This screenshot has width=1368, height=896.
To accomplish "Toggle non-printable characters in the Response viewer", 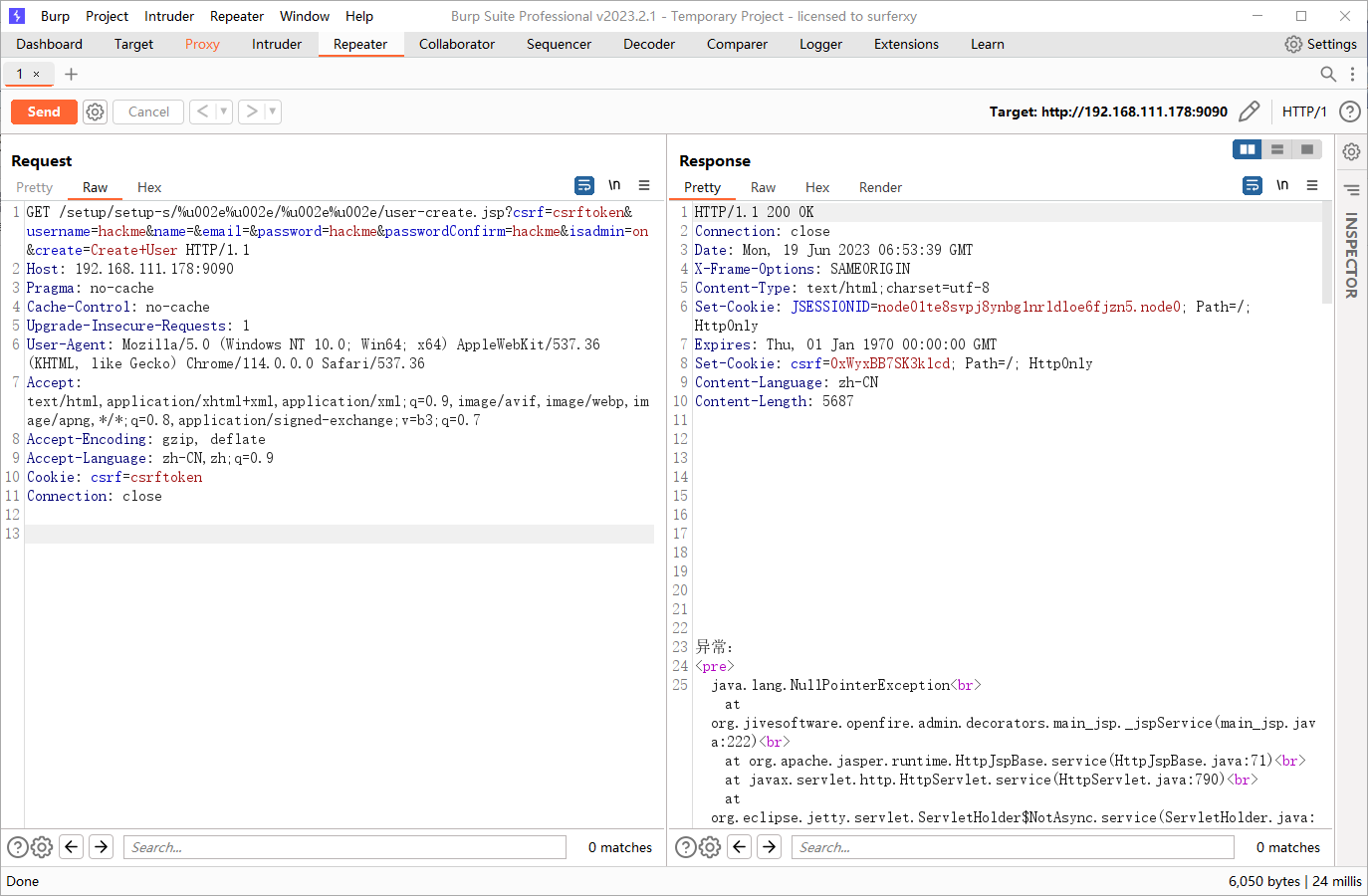I will pyautogui.click(x=1282, y=185).
